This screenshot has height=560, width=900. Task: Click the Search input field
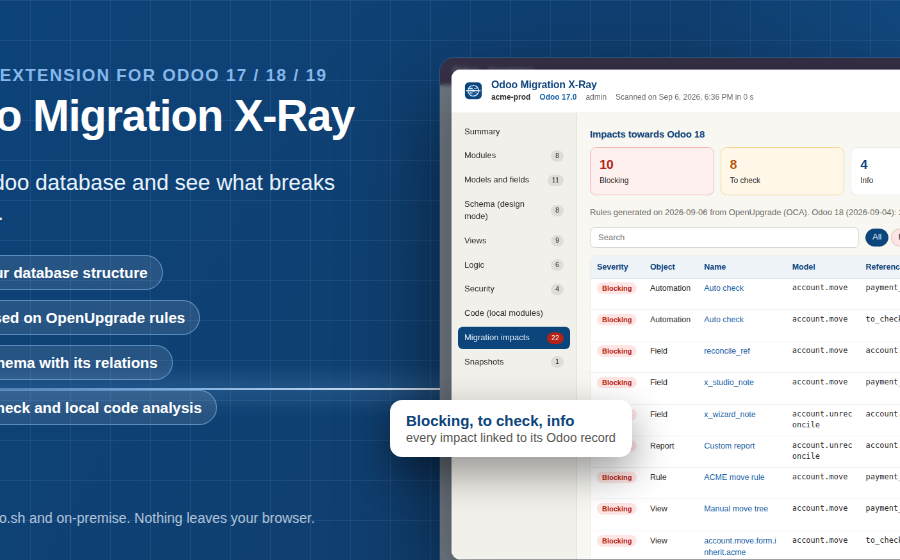[724, 237]
